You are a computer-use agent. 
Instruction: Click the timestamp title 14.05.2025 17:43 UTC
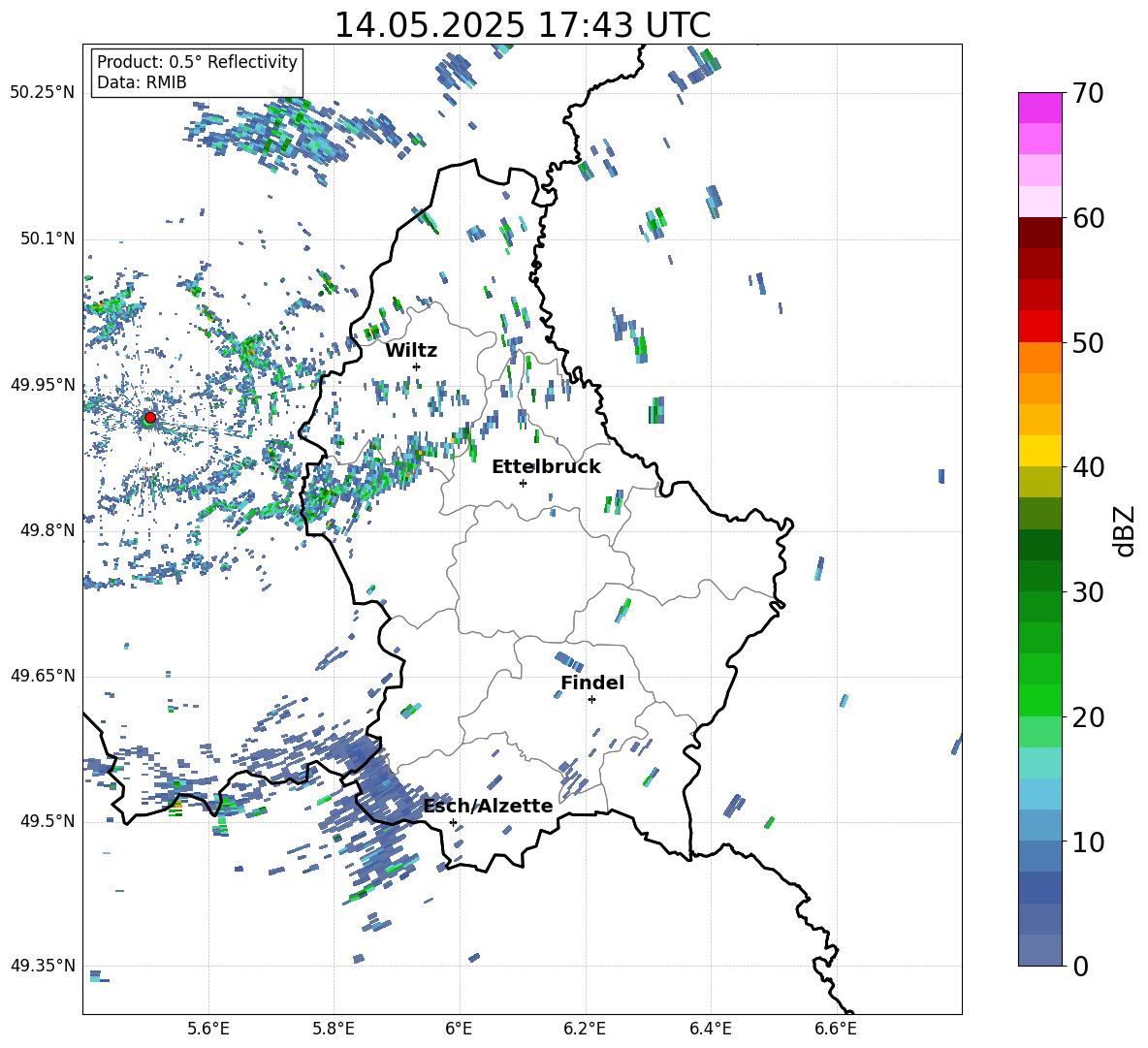pyautogui.click(x=522, y=25)
